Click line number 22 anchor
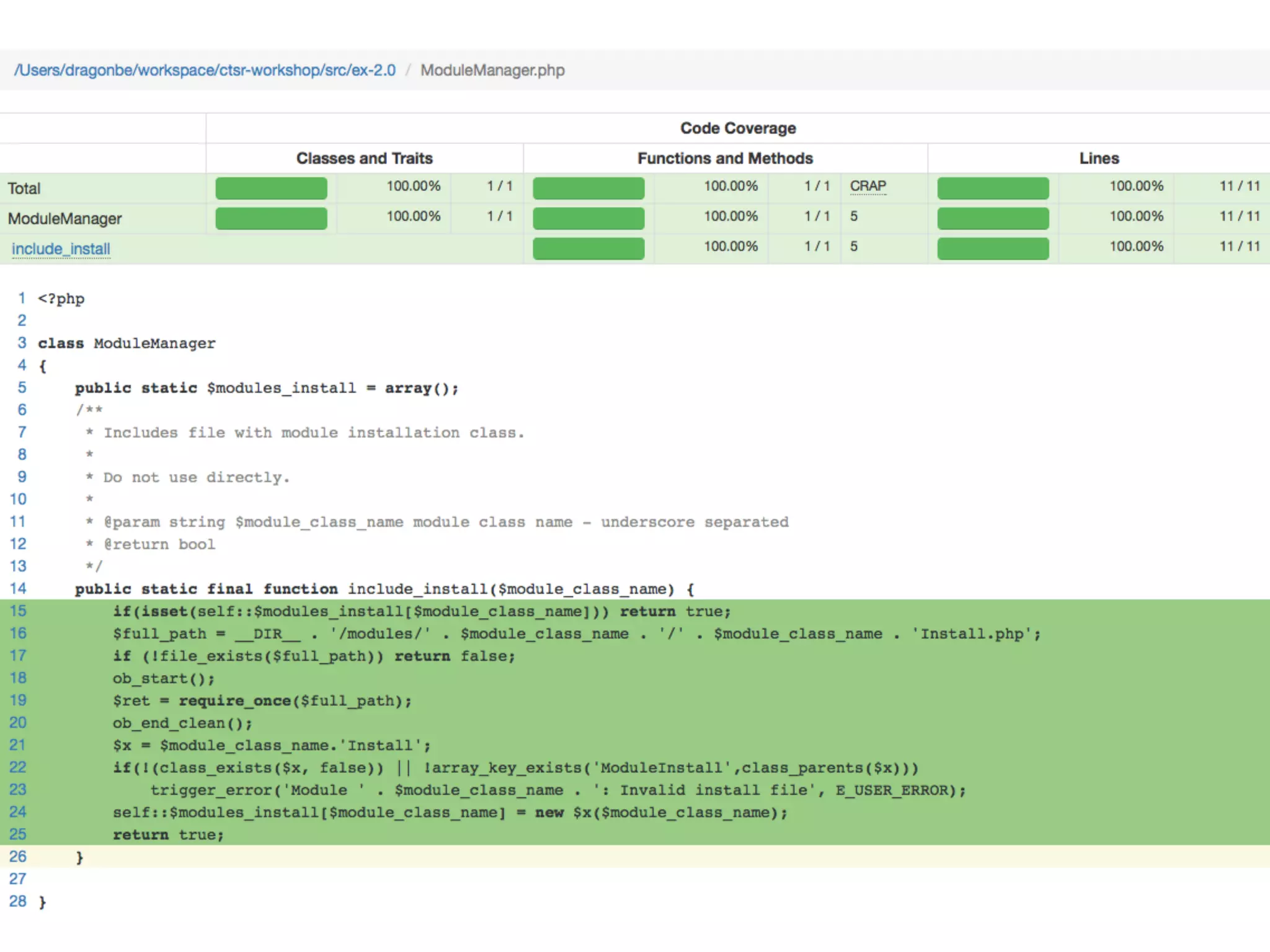Screen dimensions: 1270x952 18,767
